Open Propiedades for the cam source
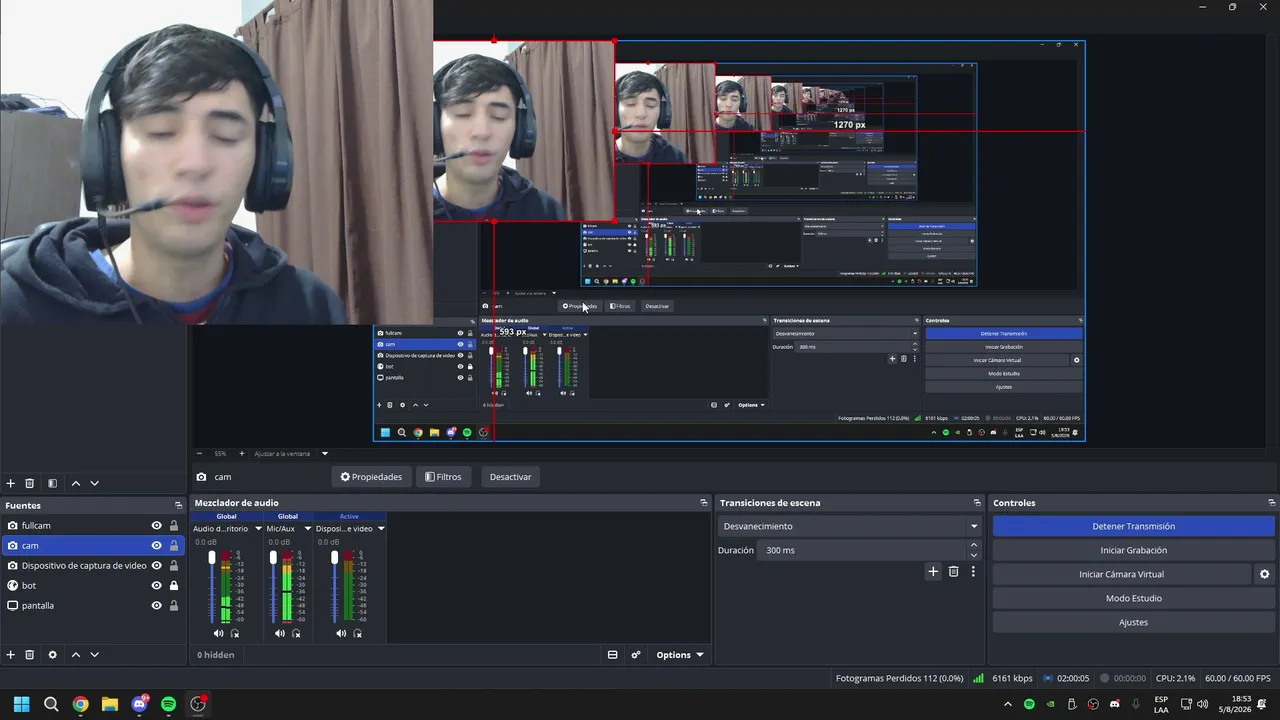Screen dimensions: 1280x720 [371, 477]
